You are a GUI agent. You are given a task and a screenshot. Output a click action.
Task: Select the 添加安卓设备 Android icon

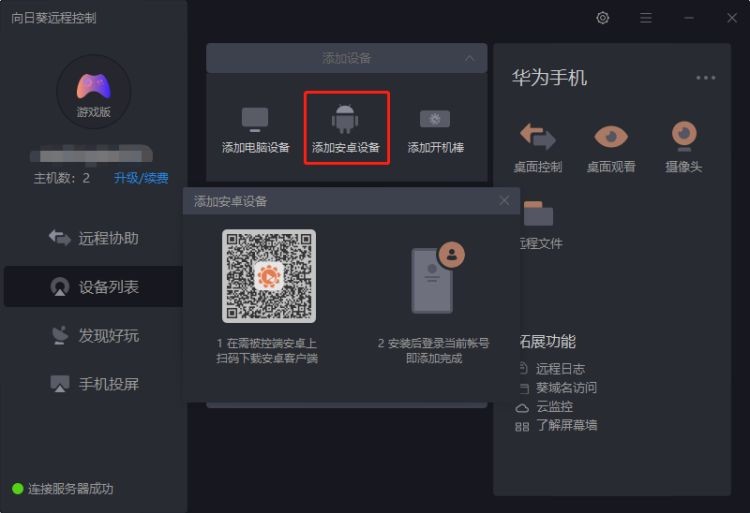pyautogui.click(x=346, y=120)
